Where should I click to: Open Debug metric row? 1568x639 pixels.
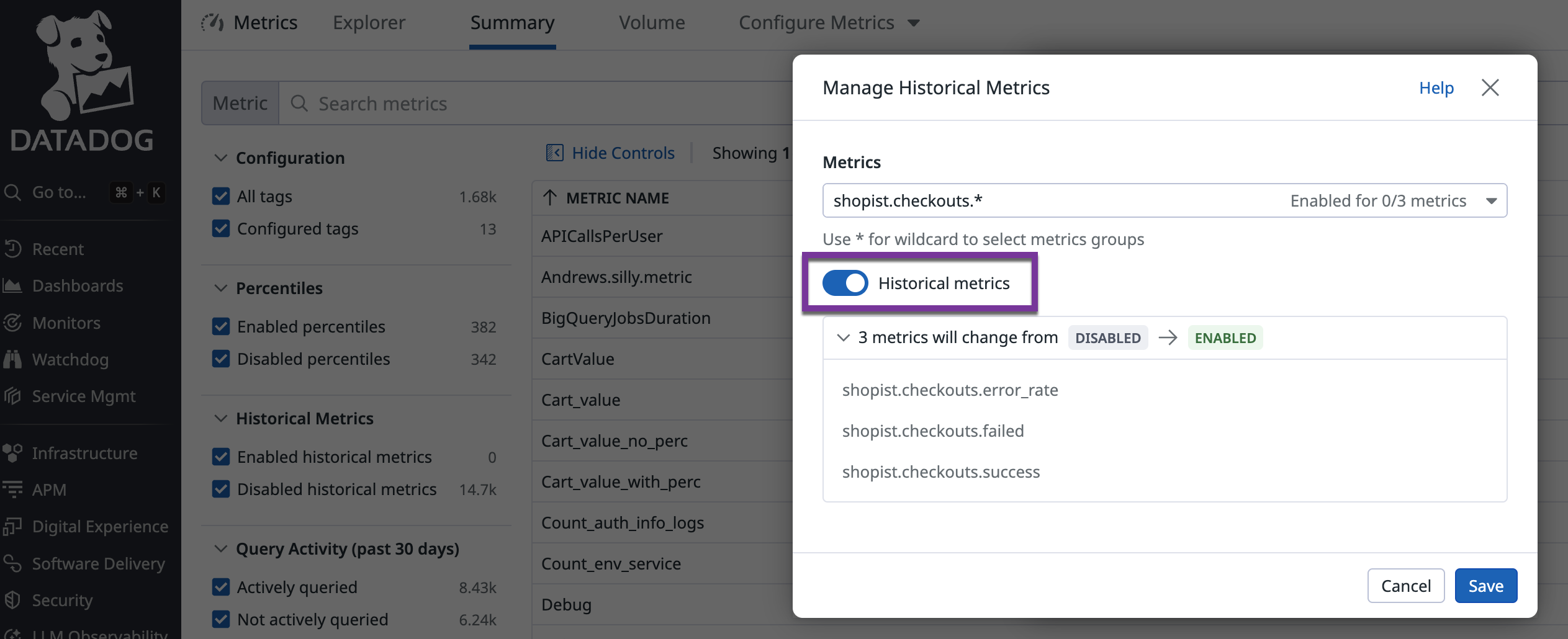point(662,604)
